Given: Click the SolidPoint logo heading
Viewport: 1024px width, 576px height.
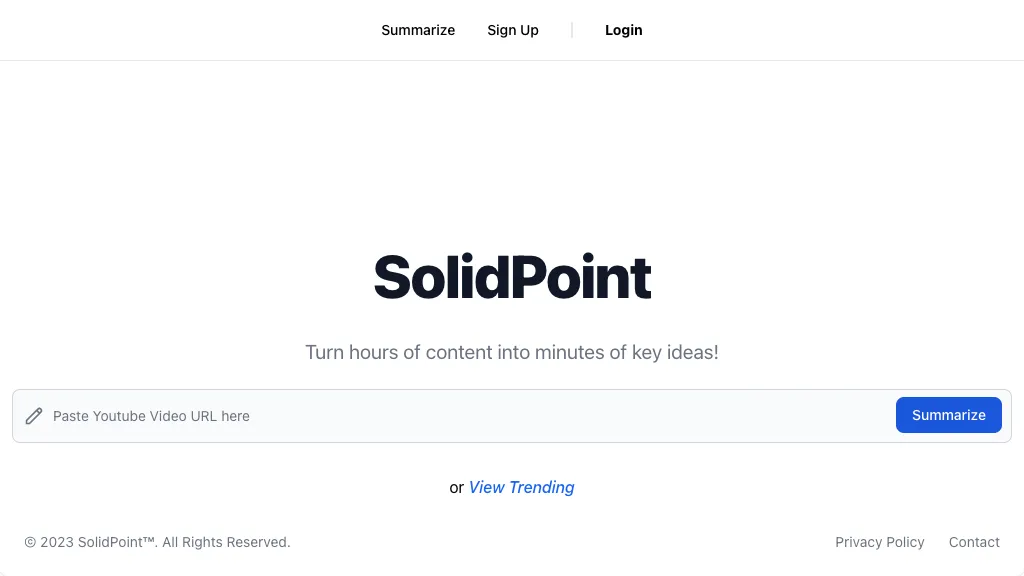Looking at the screenshot, I should tap(511, 278).
